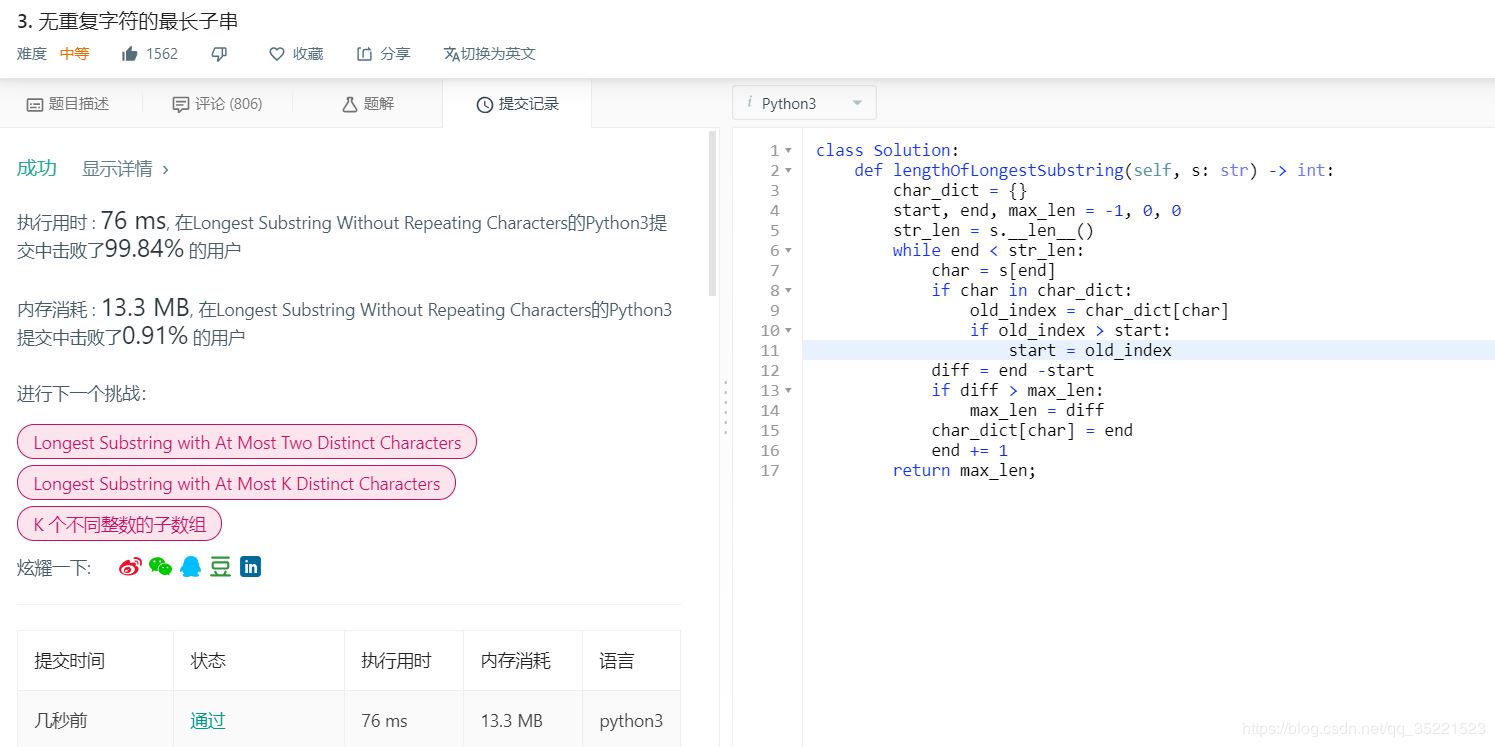Image resolution: width=1495 pixels, height=747 pixels.
Task: Open Longest Substring with At Most Two Distinct Characters
Action: click(247, 442)
